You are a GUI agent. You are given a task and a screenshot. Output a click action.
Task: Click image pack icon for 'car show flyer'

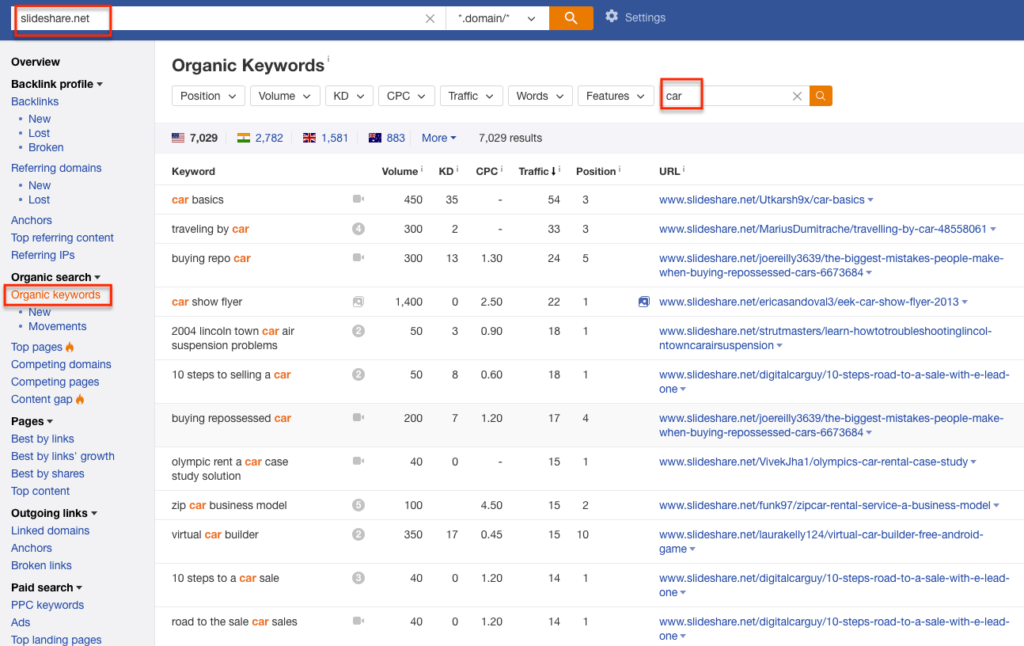359,302
